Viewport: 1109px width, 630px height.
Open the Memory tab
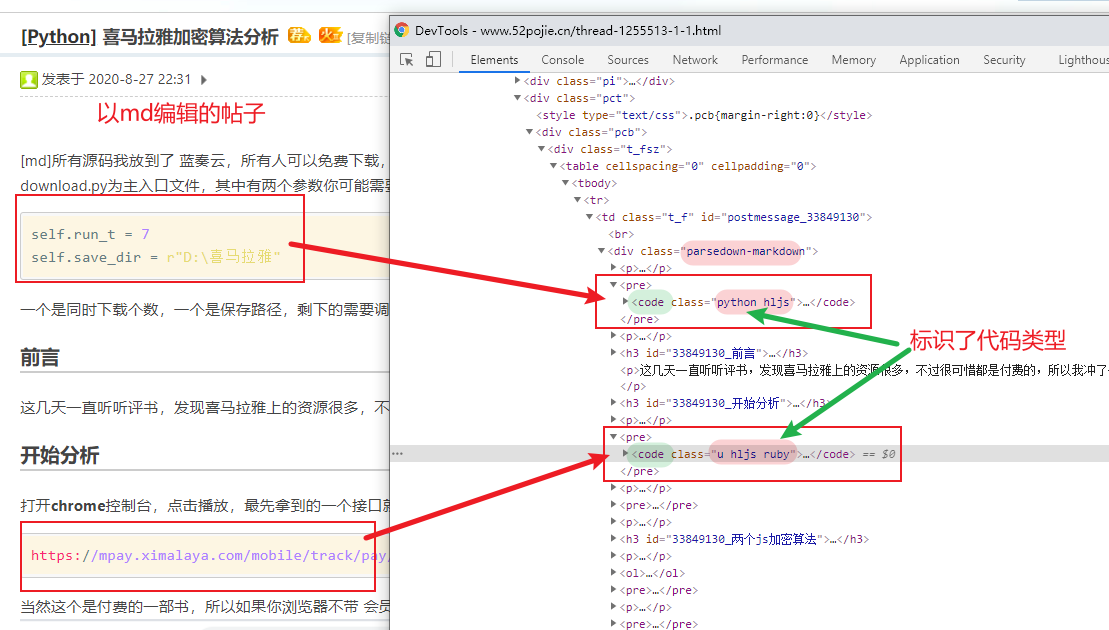pos(853,60)
